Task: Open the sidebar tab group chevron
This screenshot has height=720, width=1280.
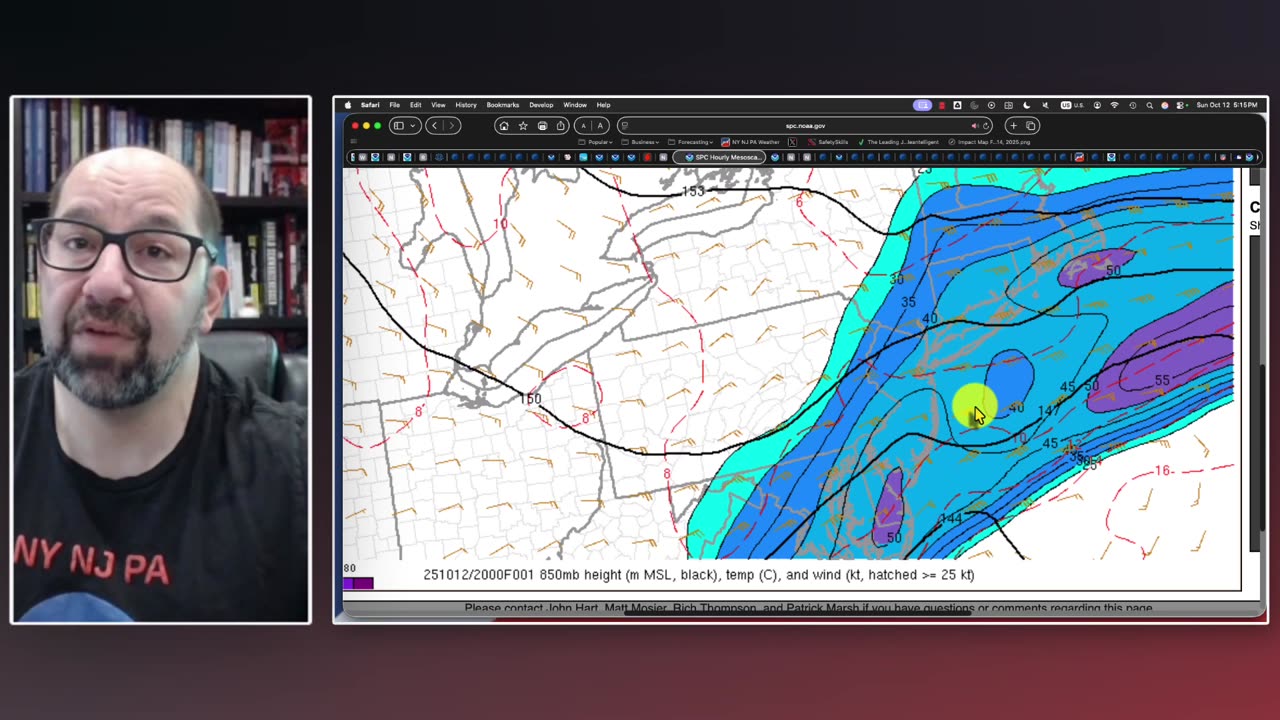Action: [411, 126]
